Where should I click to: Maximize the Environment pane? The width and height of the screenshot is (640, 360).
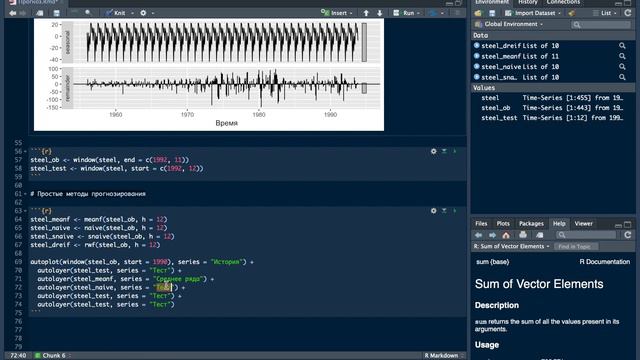(628, 3)
